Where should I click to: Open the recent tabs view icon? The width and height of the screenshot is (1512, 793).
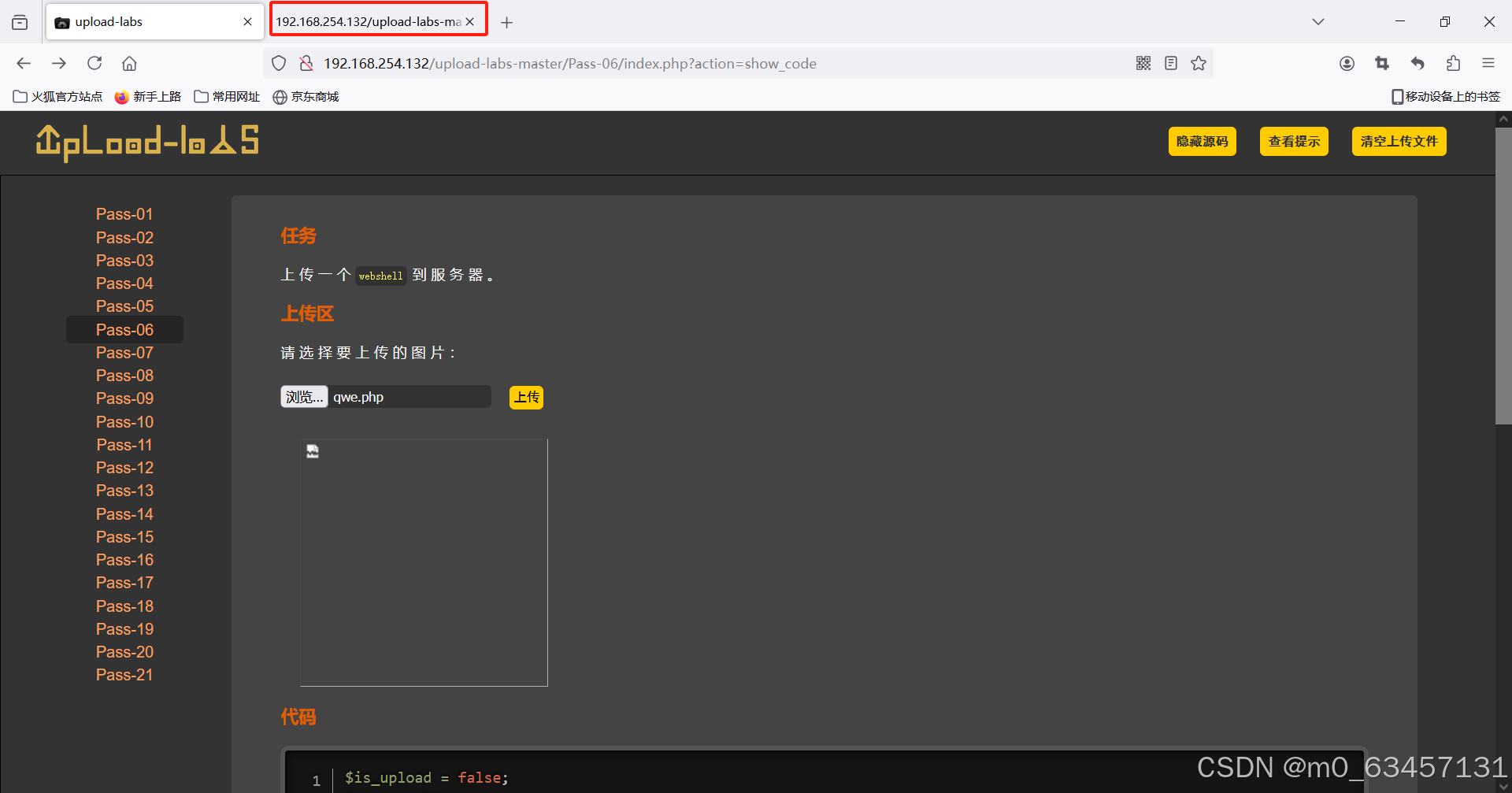(x=20, y=22)
